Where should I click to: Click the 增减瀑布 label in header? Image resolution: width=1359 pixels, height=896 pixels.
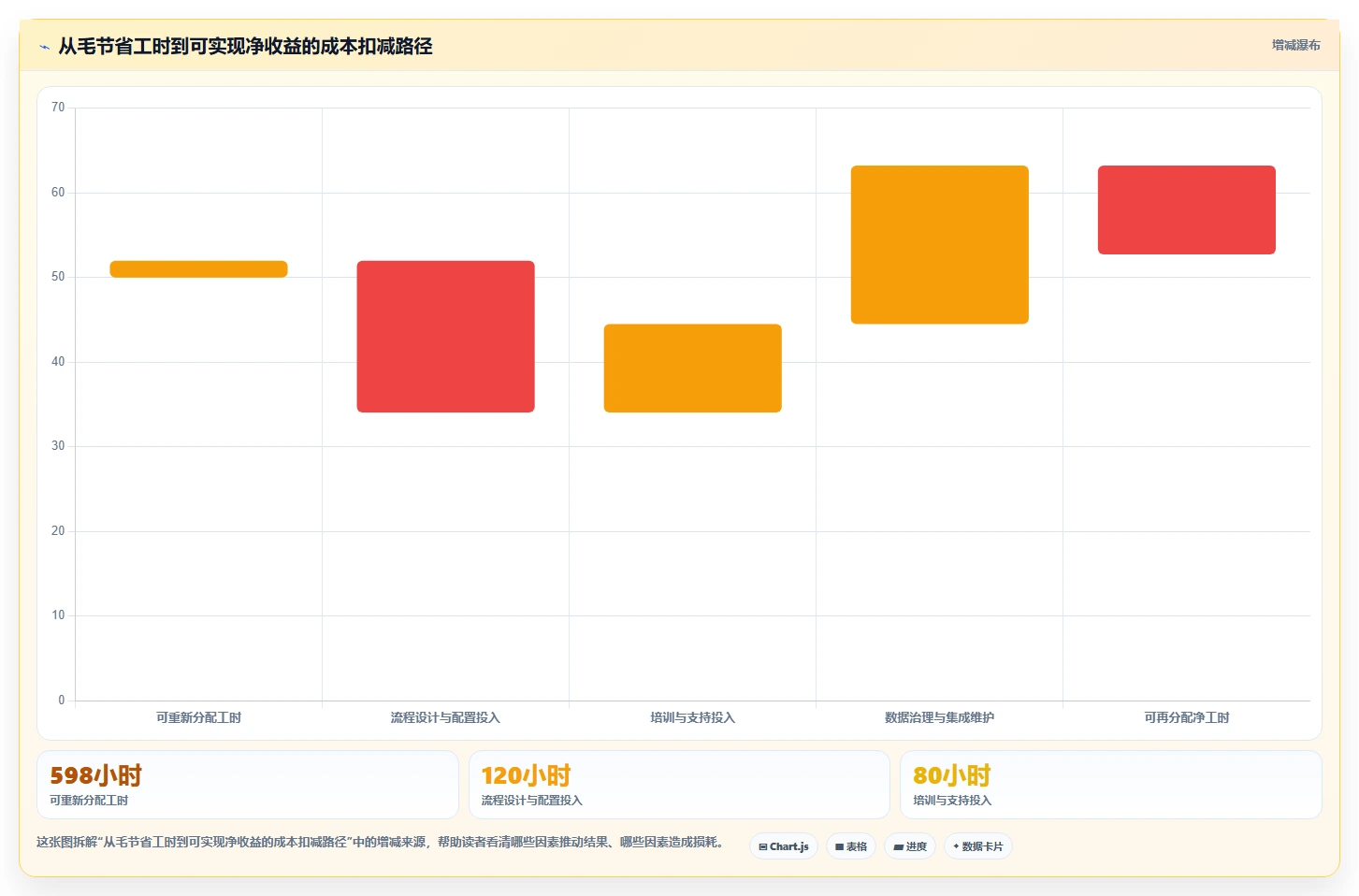[x=1296, y=45]
